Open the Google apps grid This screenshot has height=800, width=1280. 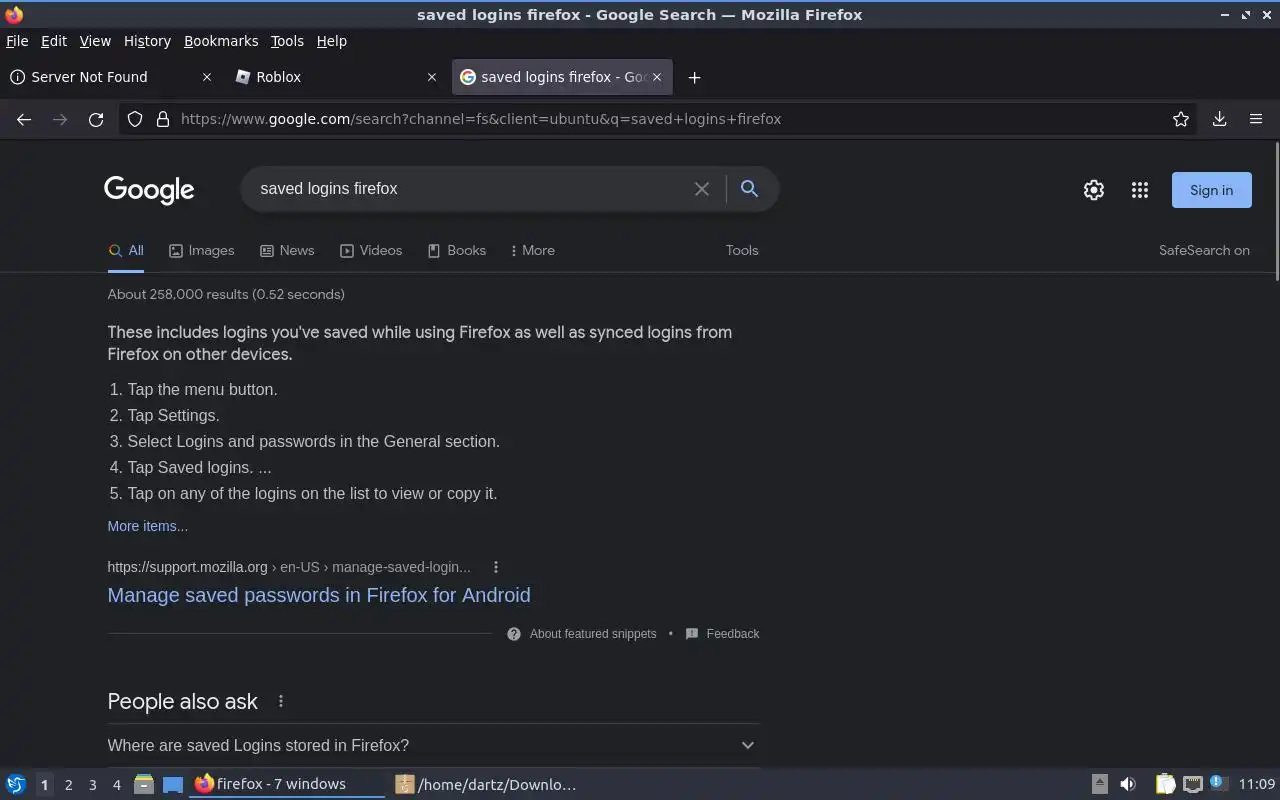coord(1140,190)
